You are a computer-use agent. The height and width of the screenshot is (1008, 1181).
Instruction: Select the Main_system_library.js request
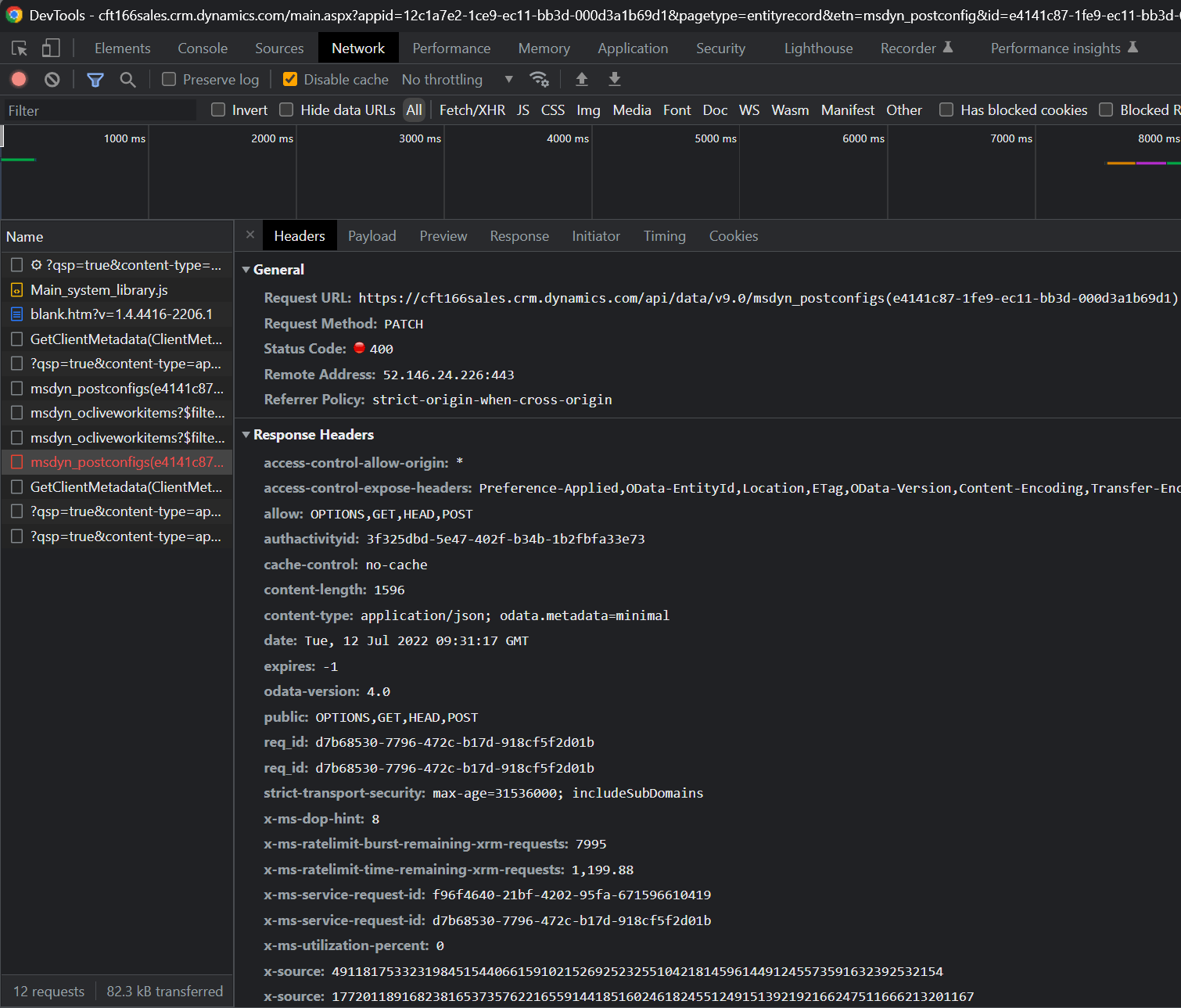117,290
